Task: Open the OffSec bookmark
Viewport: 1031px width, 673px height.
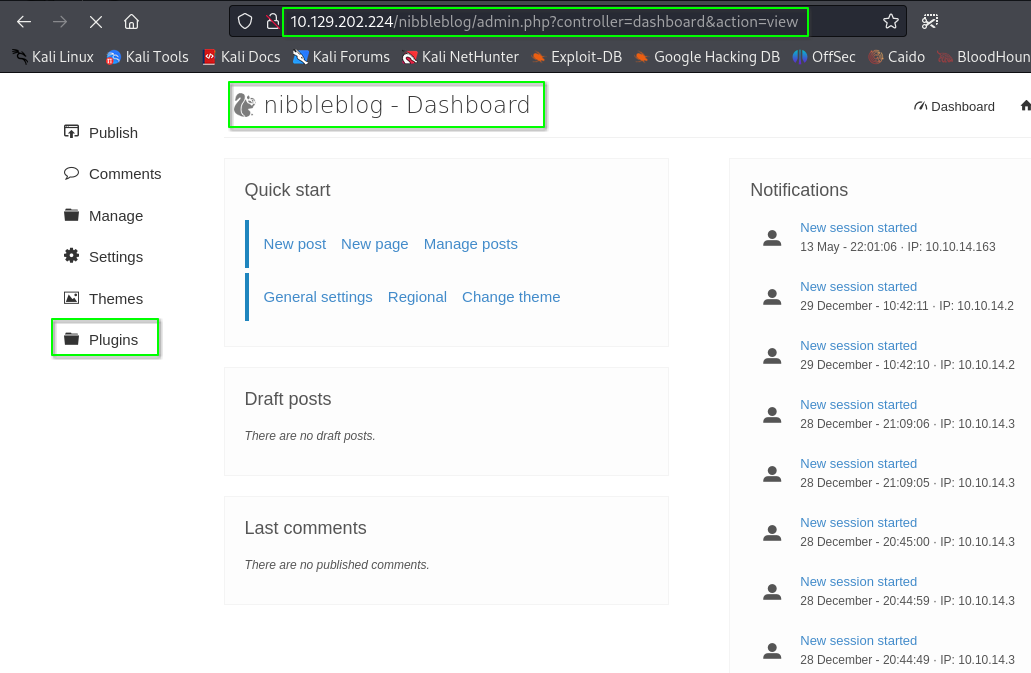Action: (824, 57)
